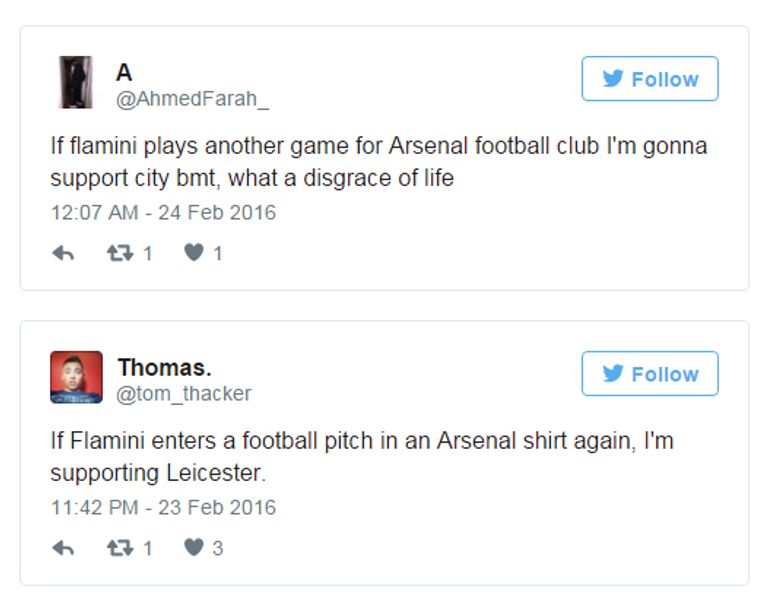Retweet the AhmedFarah_ tweet about Flamini
Screen dimensions: 768x610
[120, 254]
